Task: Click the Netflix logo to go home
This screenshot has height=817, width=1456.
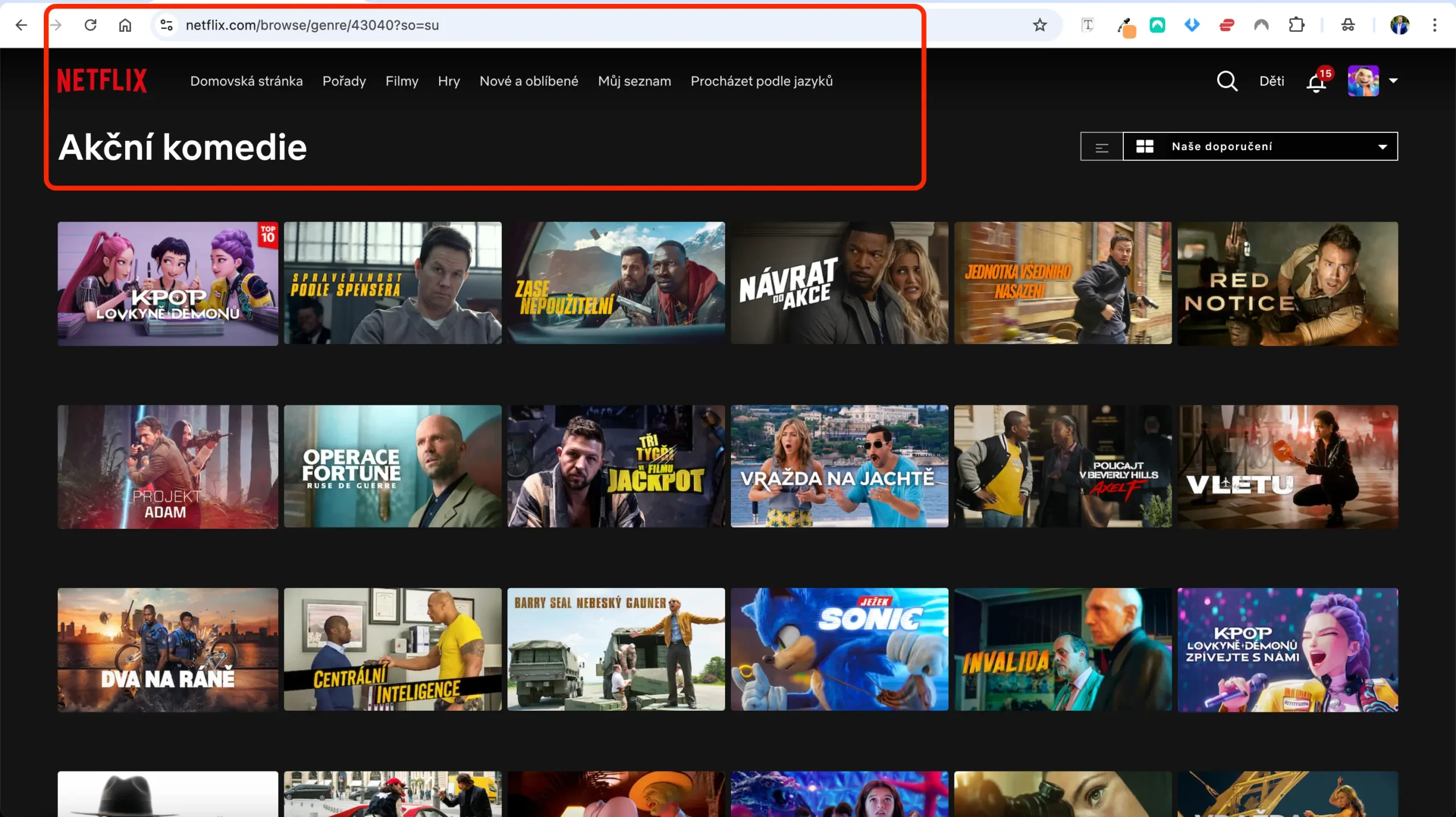Action: pyautogui.click(x=102, y=80)
